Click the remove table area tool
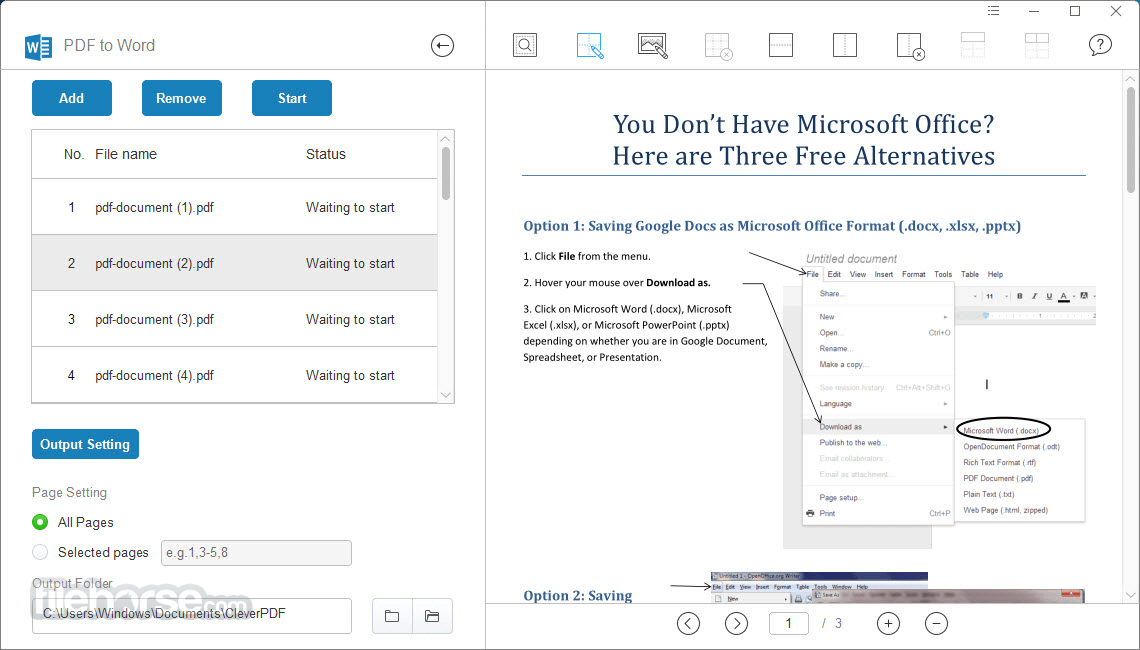1140x650 pixels. pyautogui.click(x=718, y=46)
